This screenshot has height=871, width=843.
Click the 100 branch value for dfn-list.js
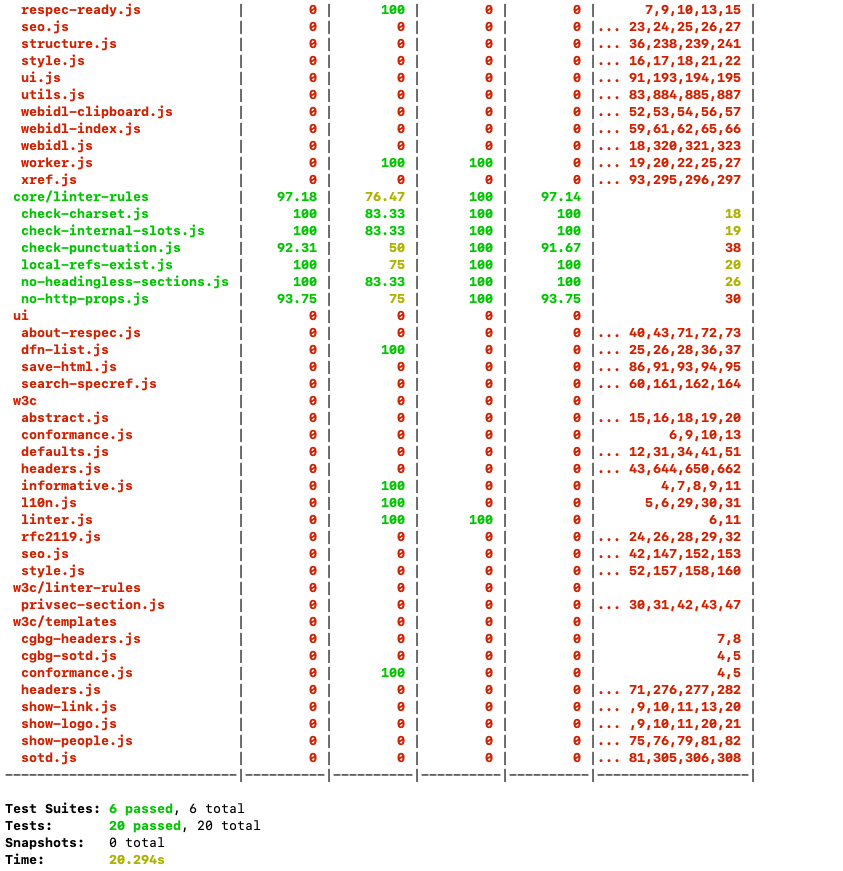point(393,350)
